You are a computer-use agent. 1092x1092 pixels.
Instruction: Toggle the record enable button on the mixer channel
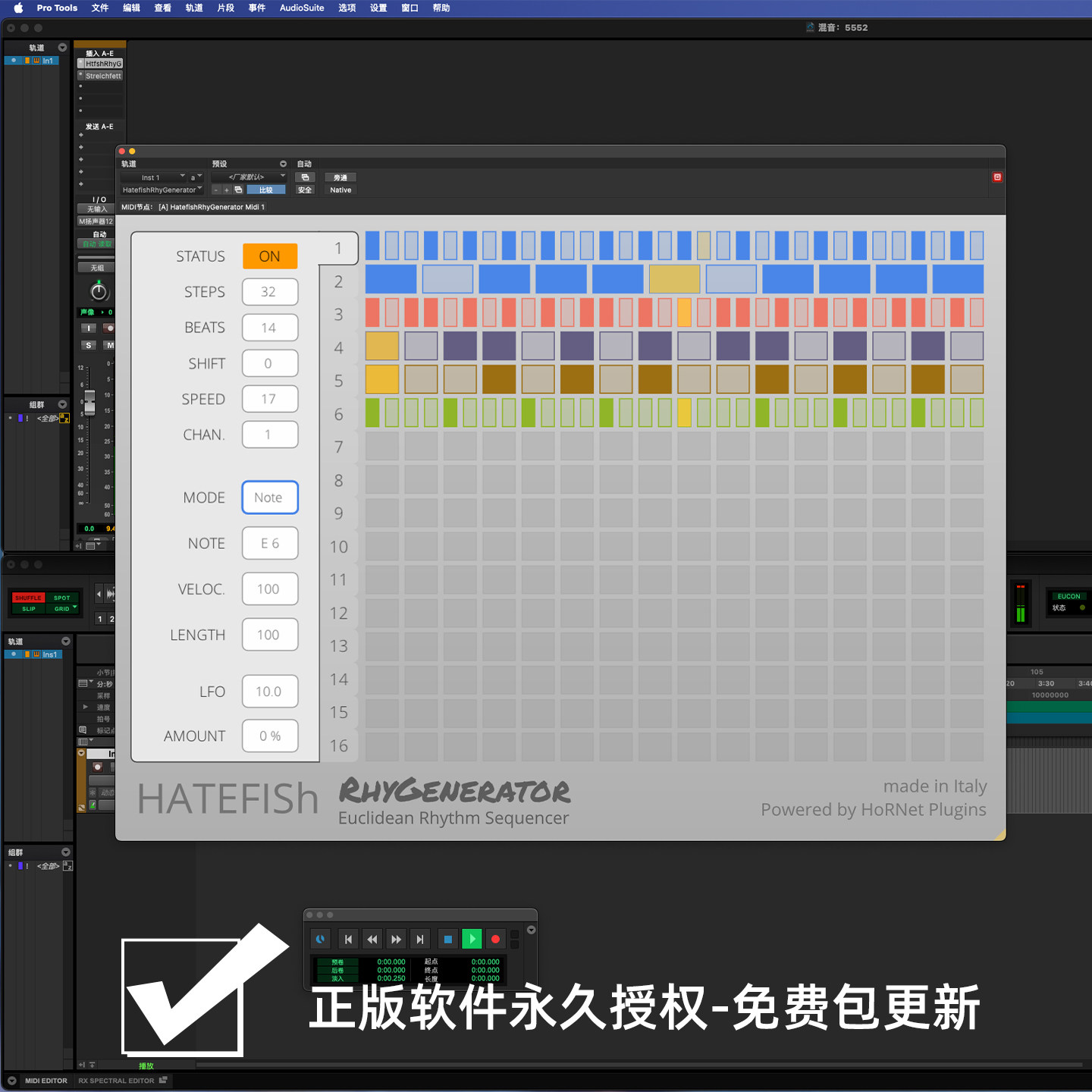coord(109,328)
